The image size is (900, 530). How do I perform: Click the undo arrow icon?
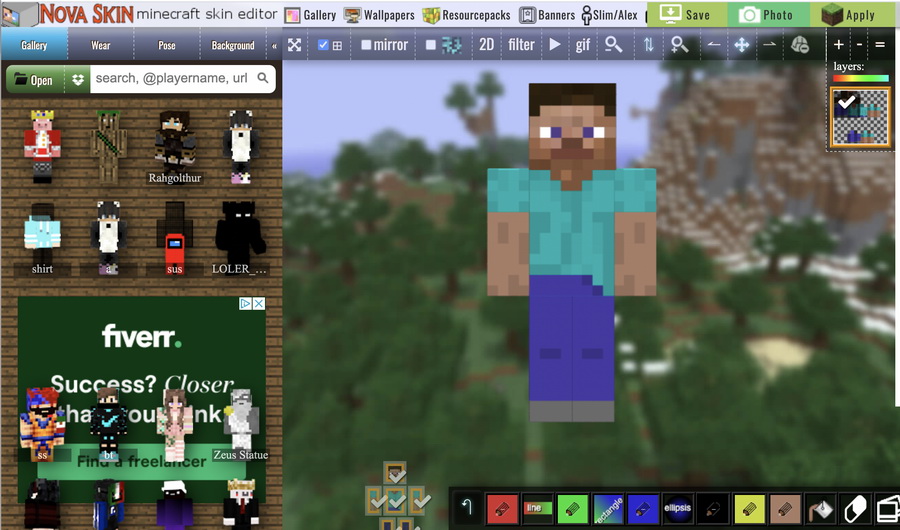466,507
